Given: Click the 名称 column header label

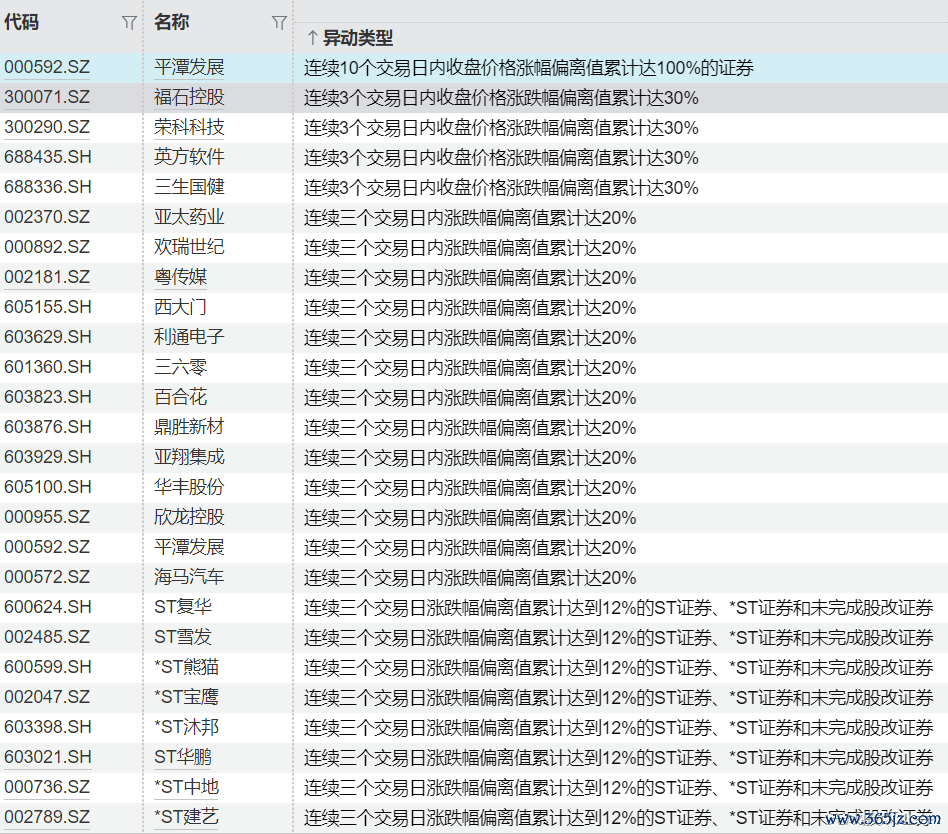Looking at the screenshot, I should point(172,22).
